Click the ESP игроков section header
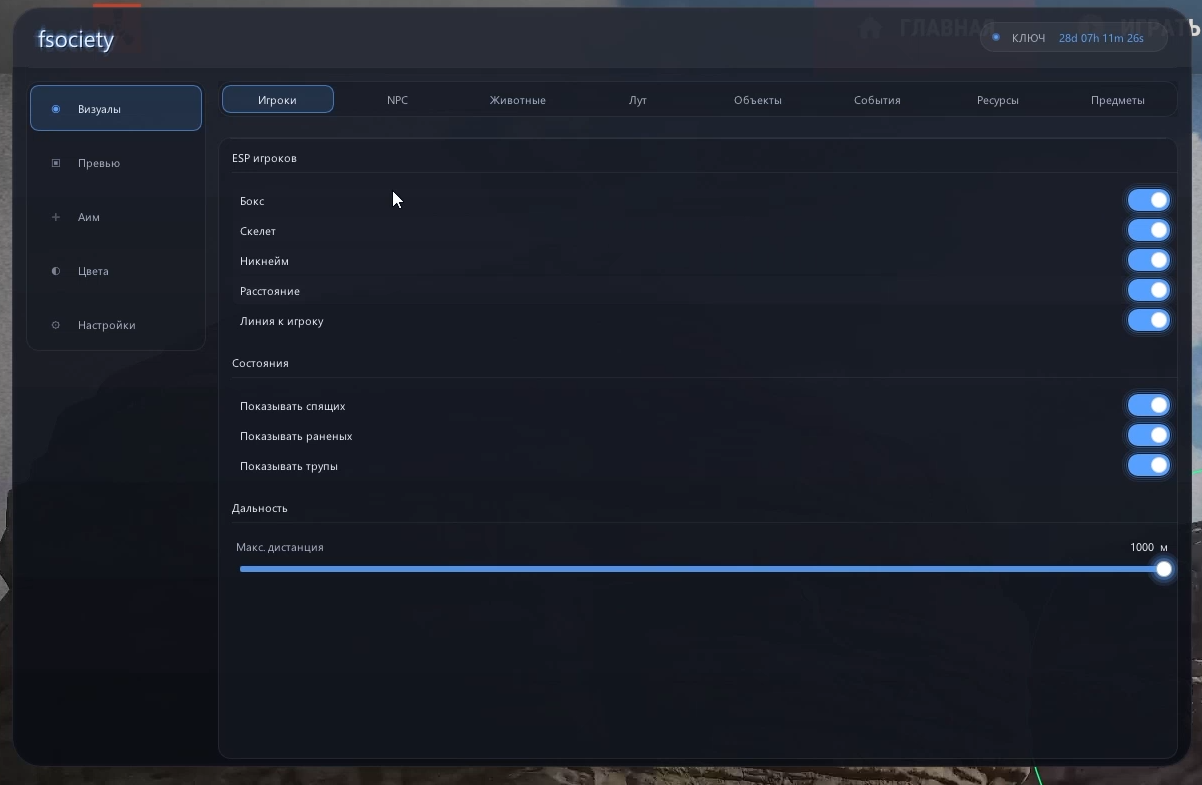1202x785 pixels. click(x=264, y=158)
